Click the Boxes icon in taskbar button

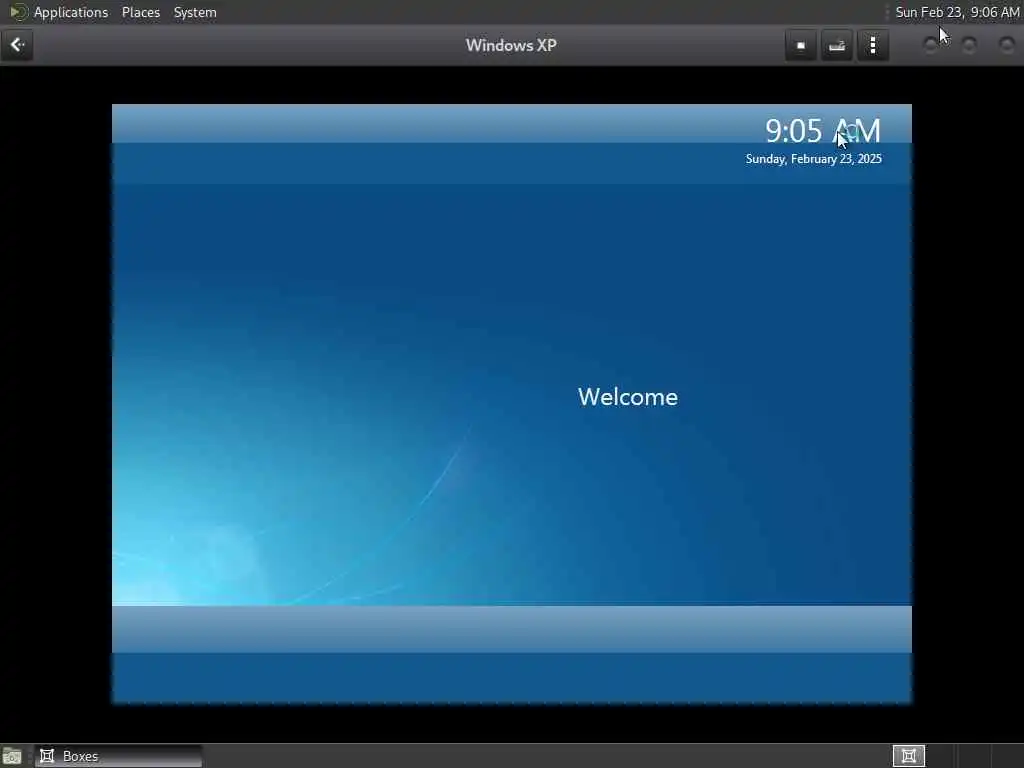[47, 756]
